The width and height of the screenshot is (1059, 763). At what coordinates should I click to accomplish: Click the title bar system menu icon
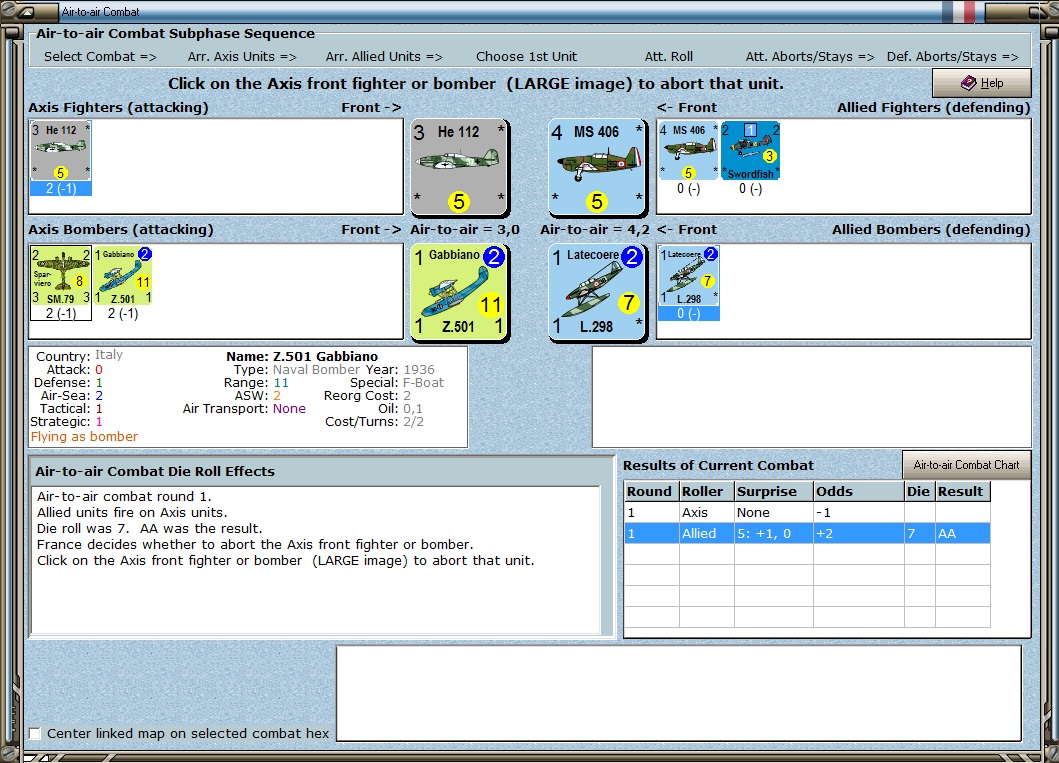tap(28, 11)
